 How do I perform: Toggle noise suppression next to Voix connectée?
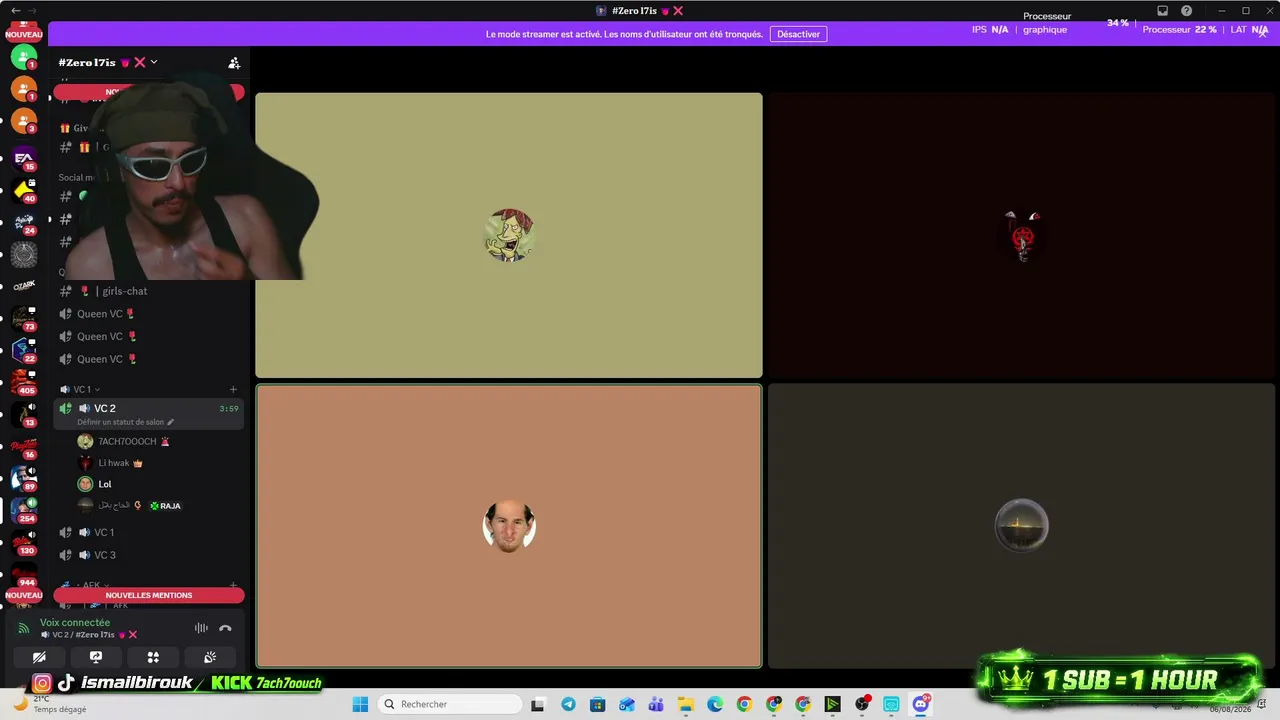[x=201, y=628]
